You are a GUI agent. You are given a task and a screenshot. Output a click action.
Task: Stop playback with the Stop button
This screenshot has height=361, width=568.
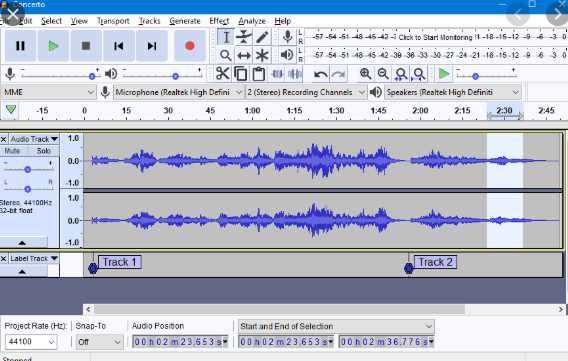coord(86,46)
